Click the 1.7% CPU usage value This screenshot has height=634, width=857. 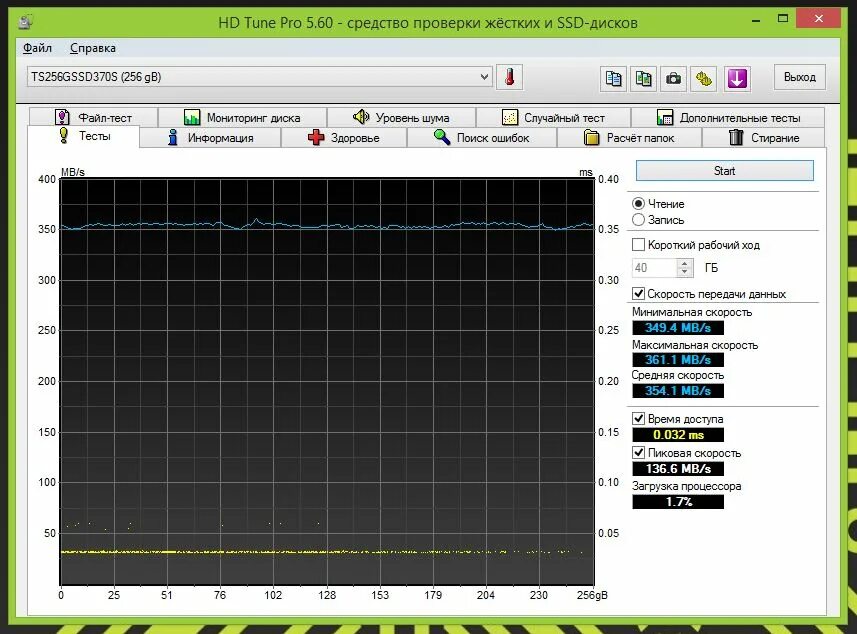678,502
